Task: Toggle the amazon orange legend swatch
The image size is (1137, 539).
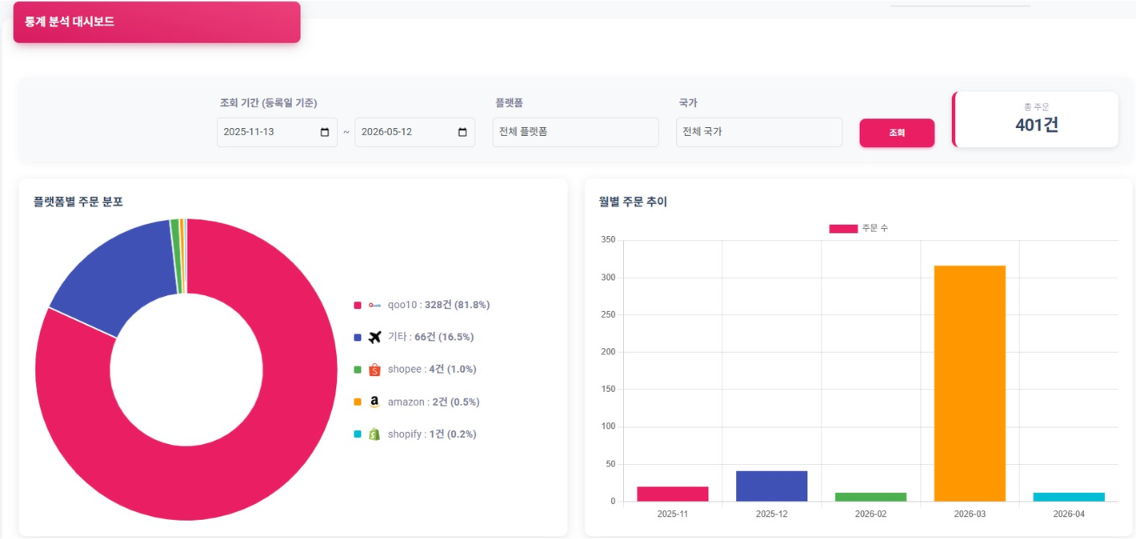Action: (357, 402)
